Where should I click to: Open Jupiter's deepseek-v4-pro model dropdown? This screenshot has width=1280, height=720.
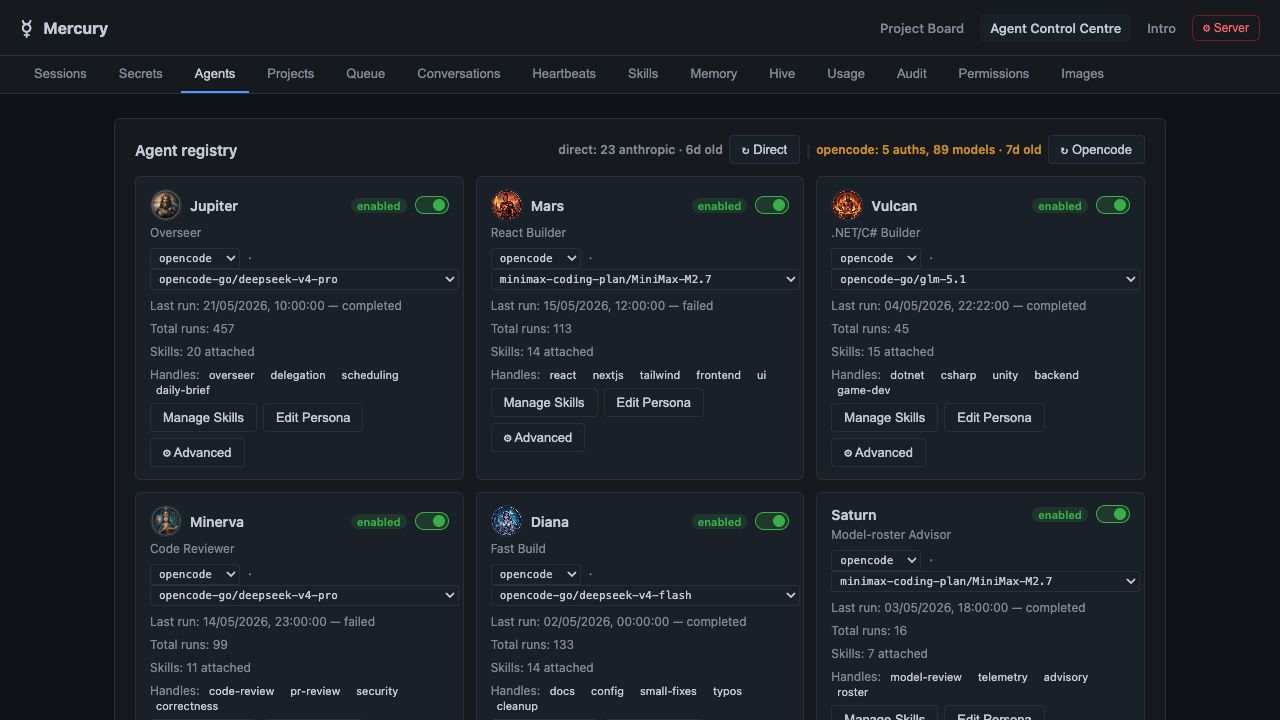click(304, 280)
